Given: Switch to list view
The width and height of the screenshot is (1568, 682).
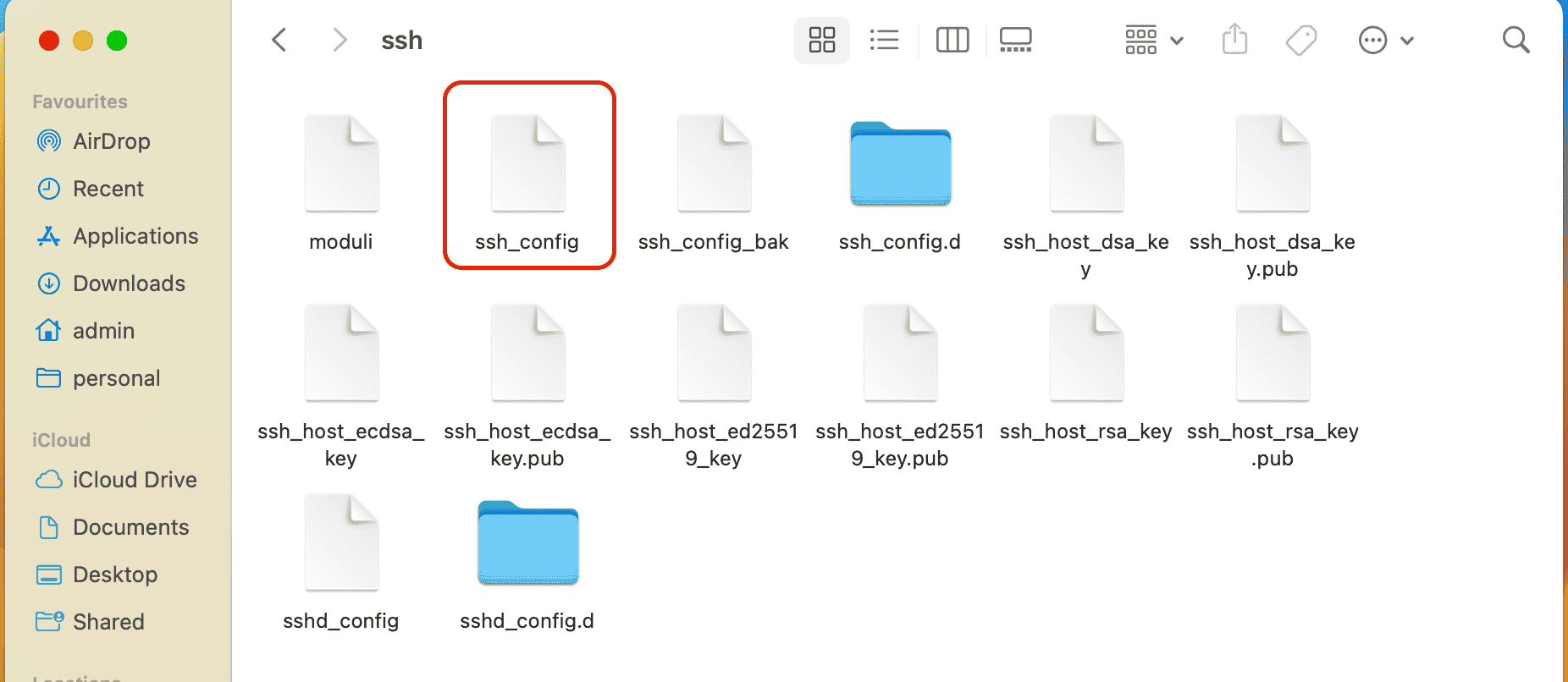Looking at the screenshot, I should pos(884,40).
